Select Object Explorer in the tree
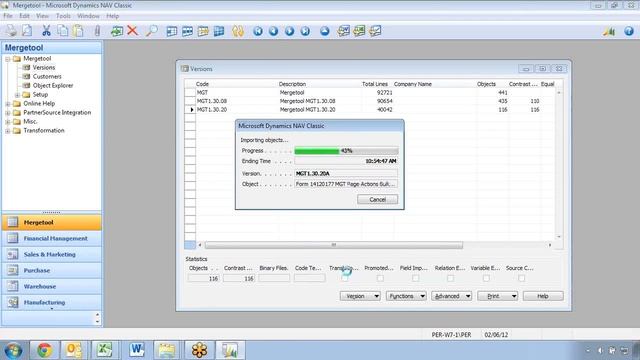This screenshot has width=640, height=360. point(53,86)
